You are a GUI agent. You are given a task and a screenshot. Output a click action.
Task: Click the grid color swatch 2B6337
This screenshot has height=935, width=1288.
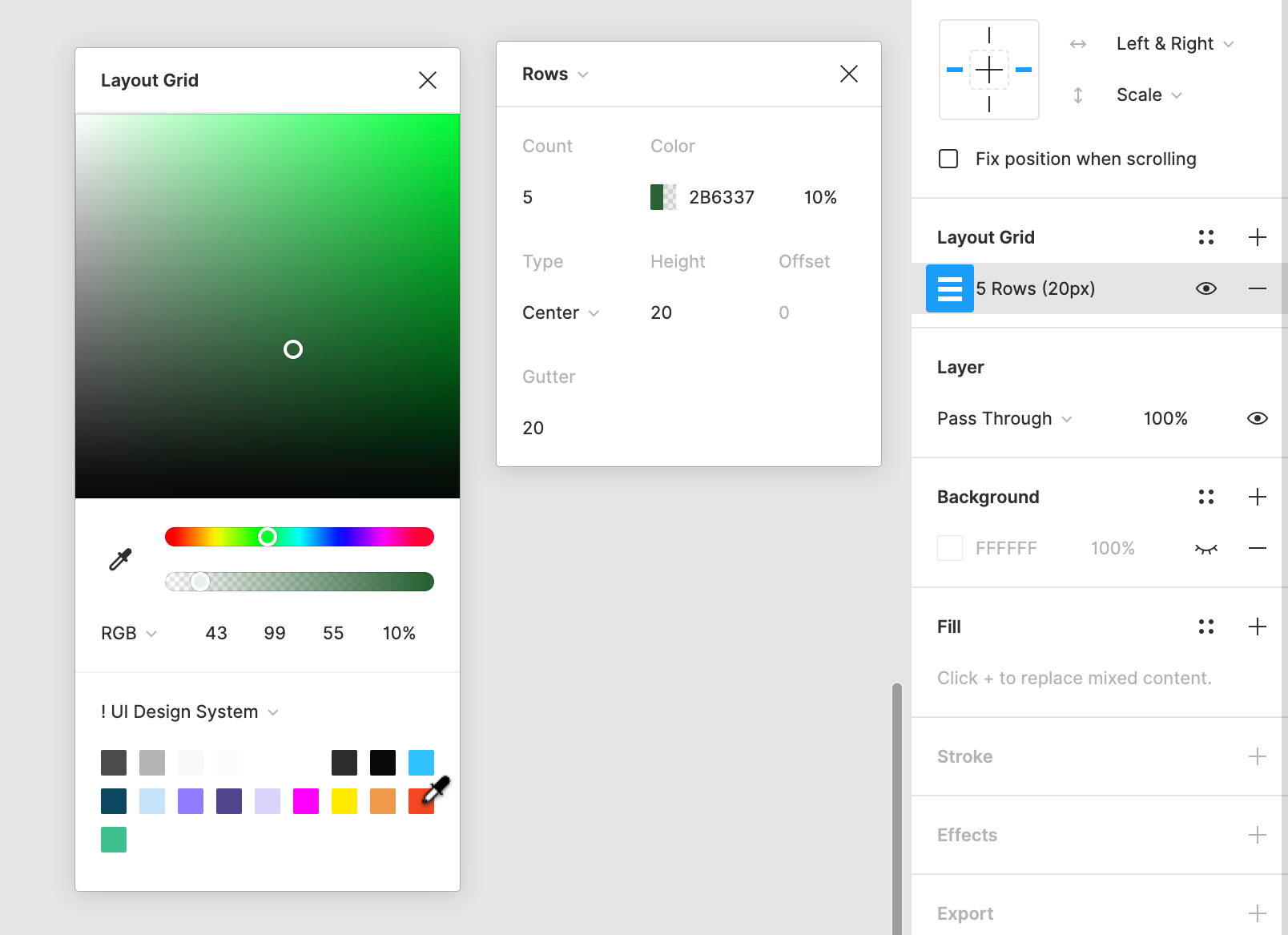pos(663,197)
